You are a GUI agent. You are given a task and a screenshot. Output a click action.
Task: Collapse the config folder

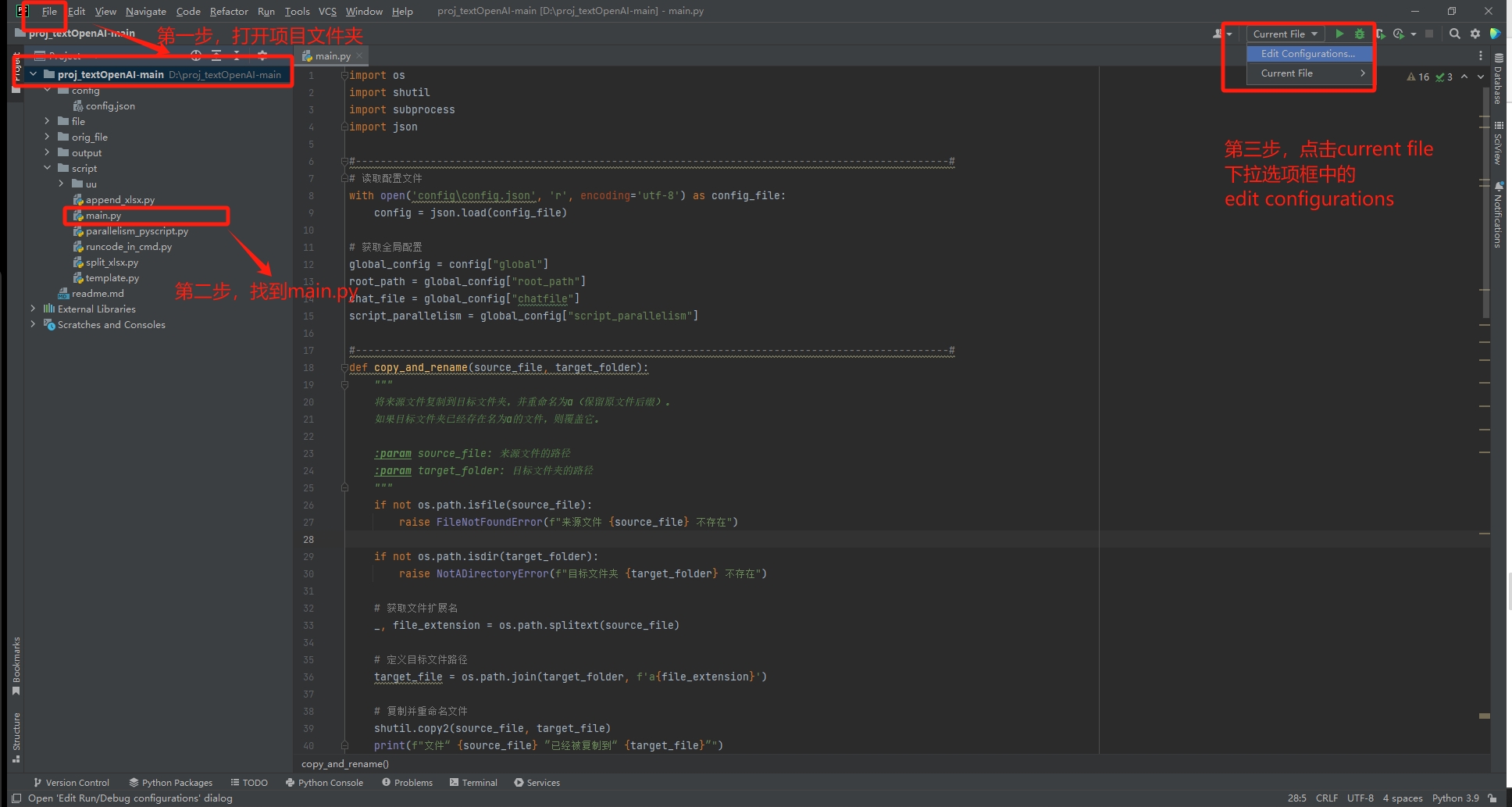click(48, 90)
